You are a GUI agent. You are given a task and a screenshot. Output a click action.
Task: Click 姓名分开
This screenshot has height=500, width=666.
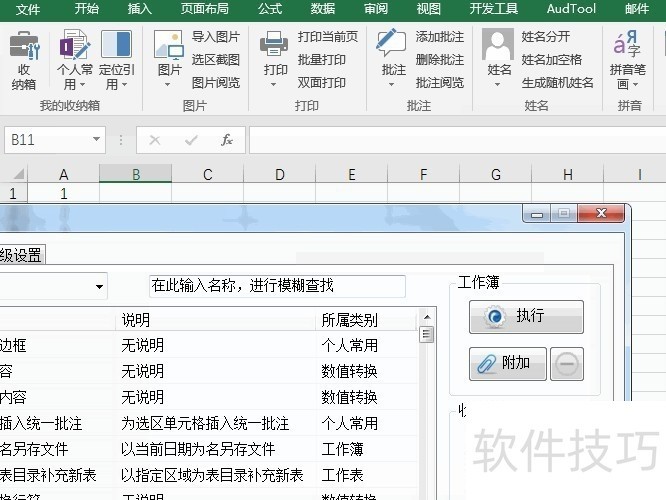pyautogui.click(x=545, y=37)
